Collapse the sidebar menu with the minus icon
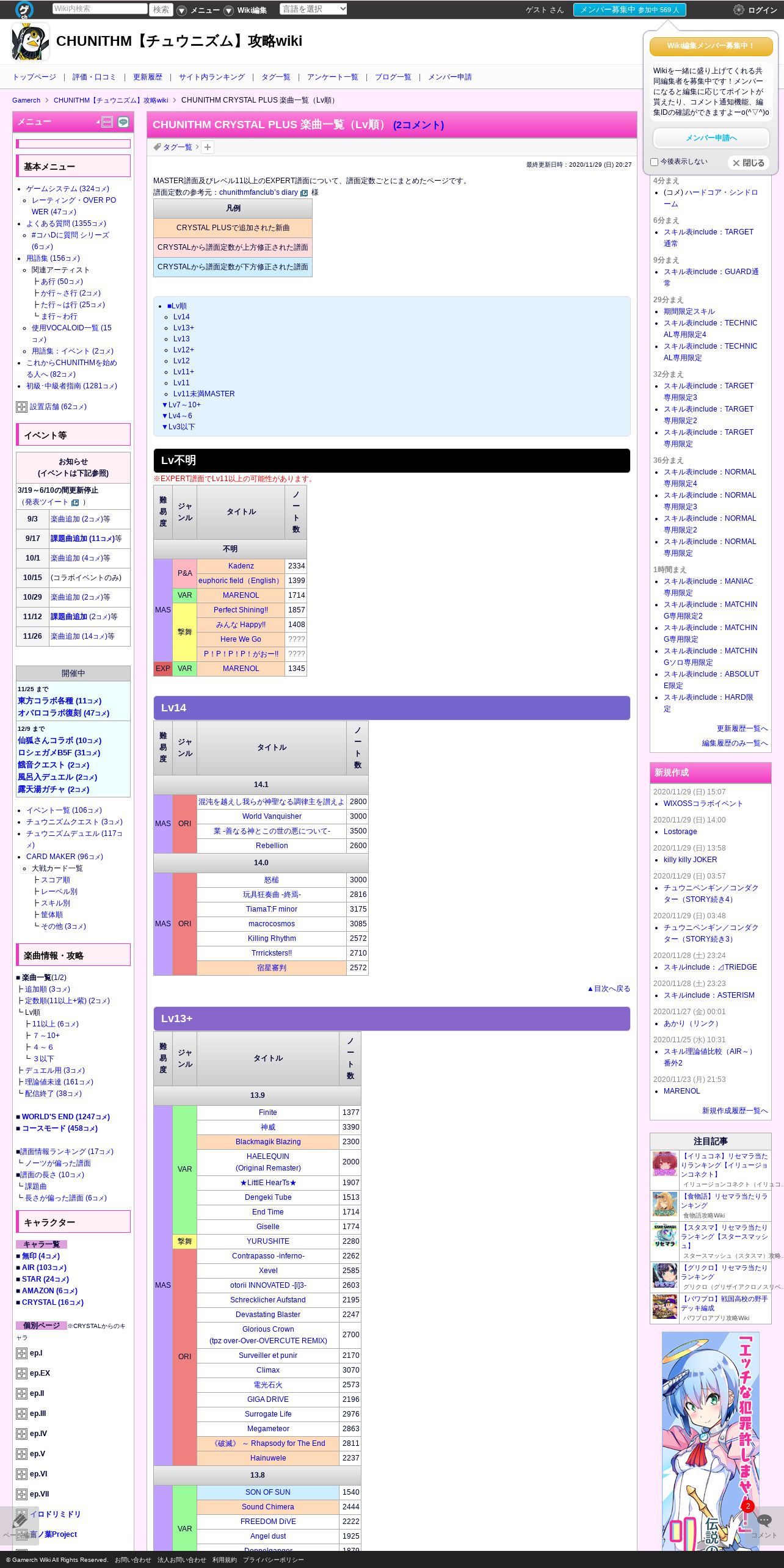Screen dimensions: 784x1568 [x=107, y=122]
